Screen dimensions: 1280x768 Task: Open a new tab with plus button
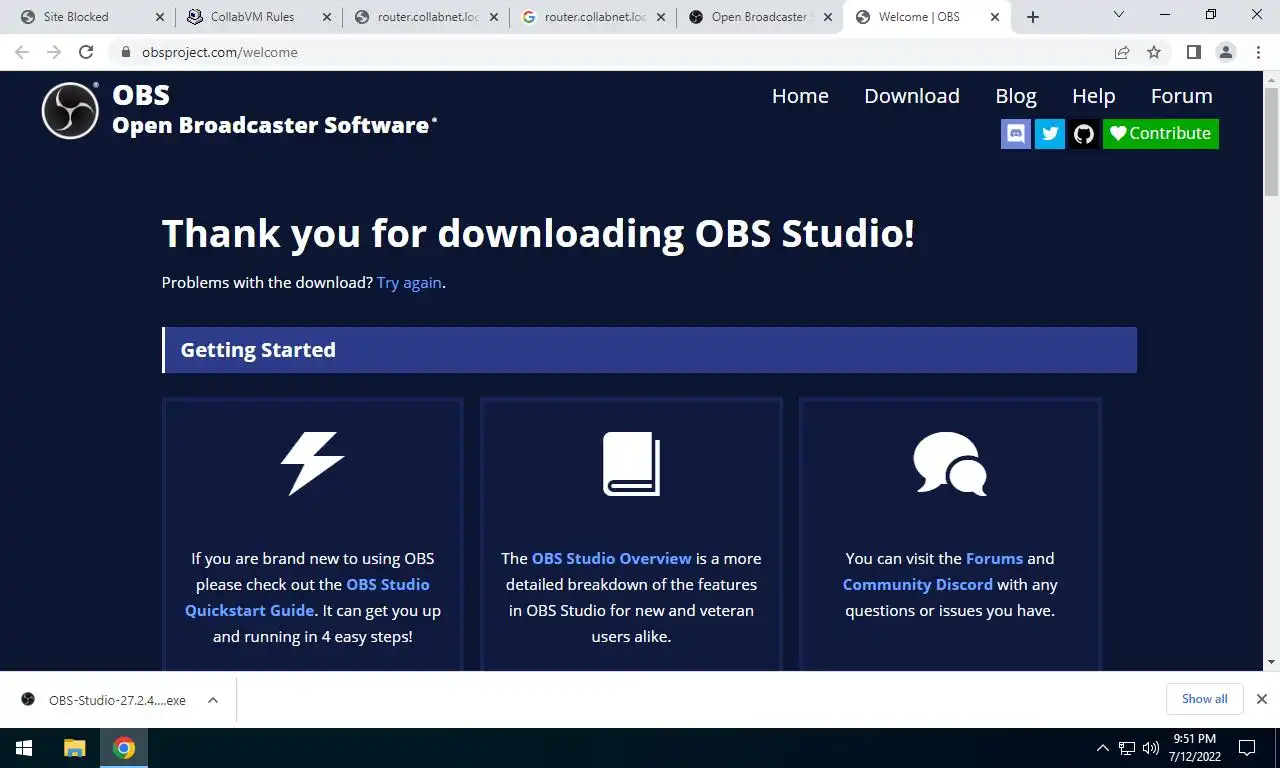pos(1033,17)
